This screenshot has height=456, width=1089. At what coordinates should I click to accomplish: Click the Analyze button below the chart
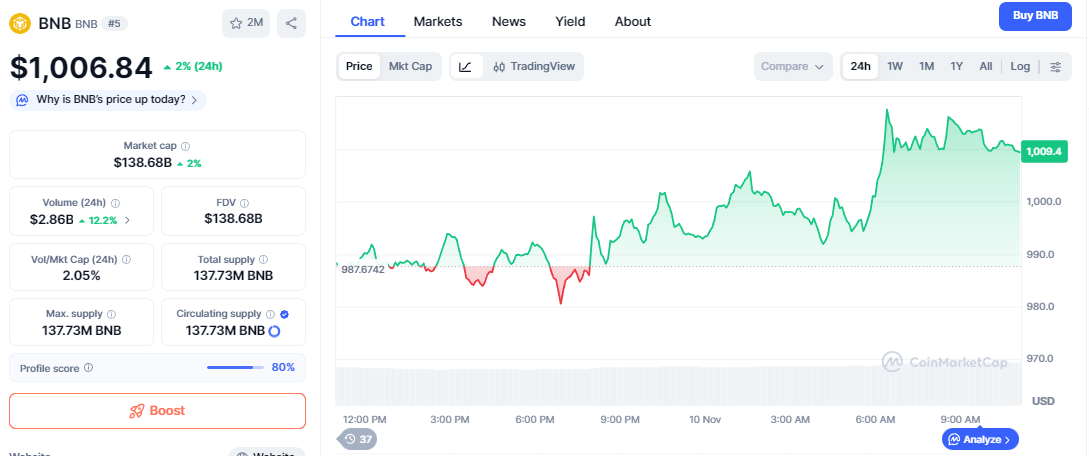pyautogui.click(x=980, y=439)
